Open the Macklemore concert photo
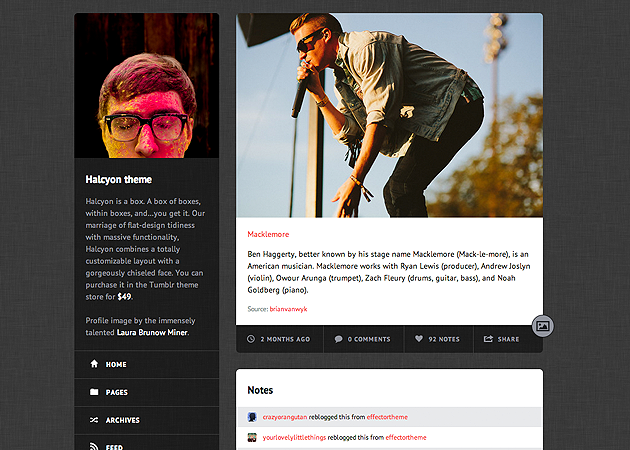The image size is (630, 450). point(389,115)
